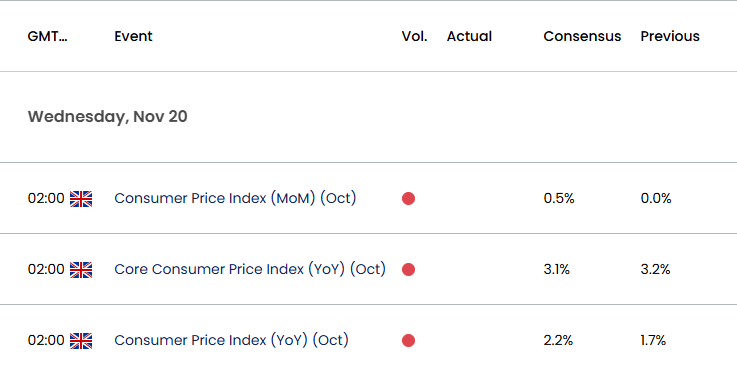Click UK flag beside Consumer Price Index (YoY)

pos(81,341)
